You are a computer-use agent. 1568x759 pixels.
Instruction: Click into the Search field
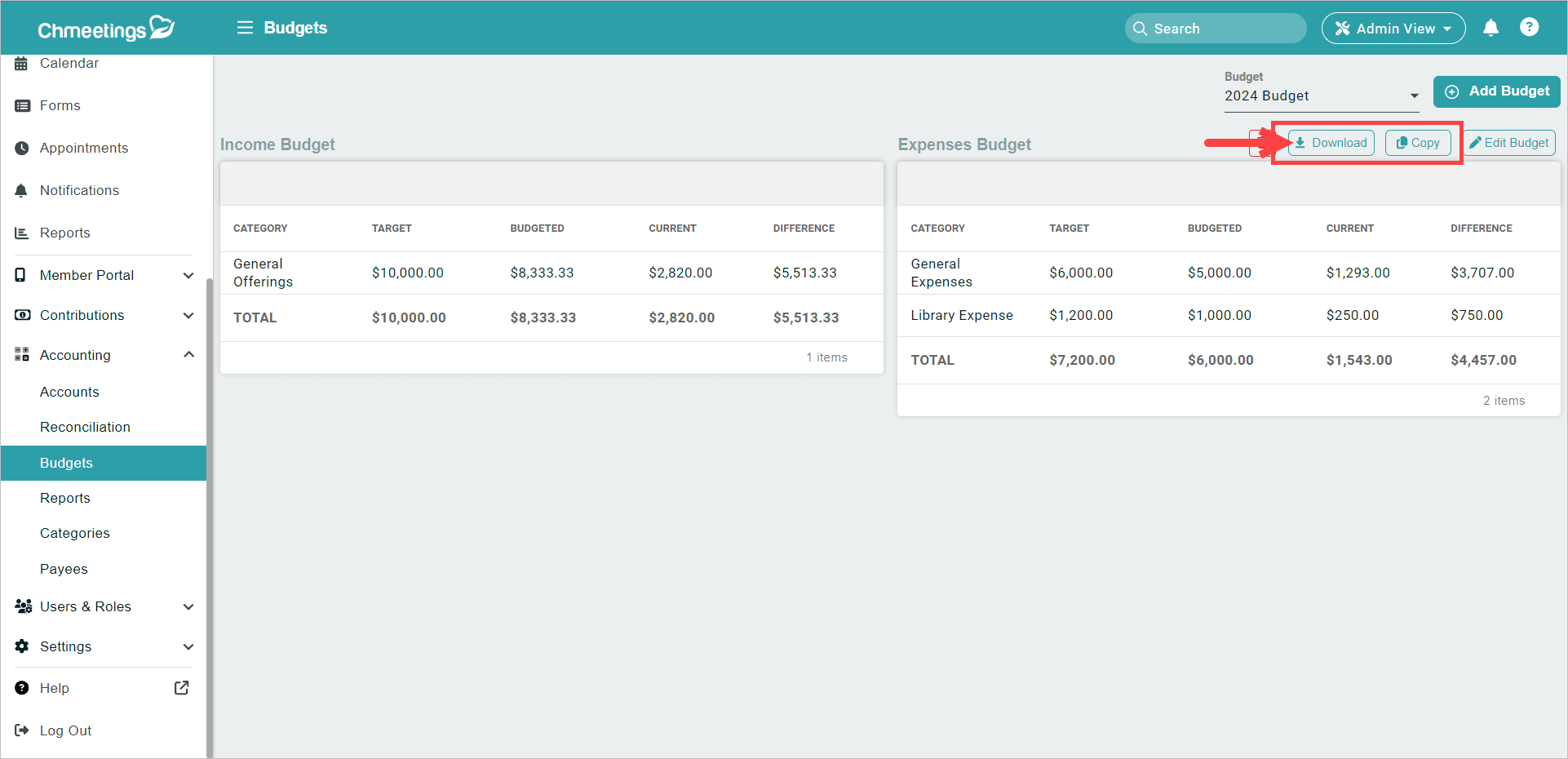[x=1216, y=29]
